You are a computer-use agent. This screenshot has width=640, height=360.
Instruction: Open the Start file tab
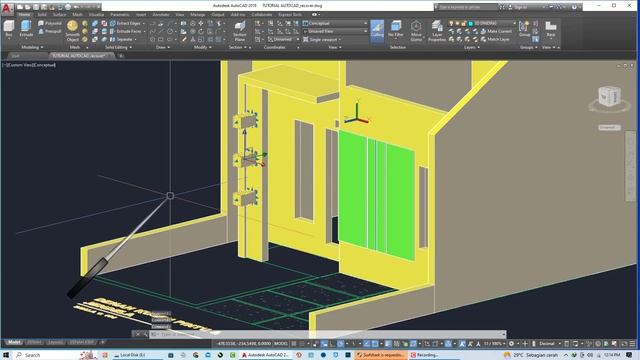[x=16, y=56]
